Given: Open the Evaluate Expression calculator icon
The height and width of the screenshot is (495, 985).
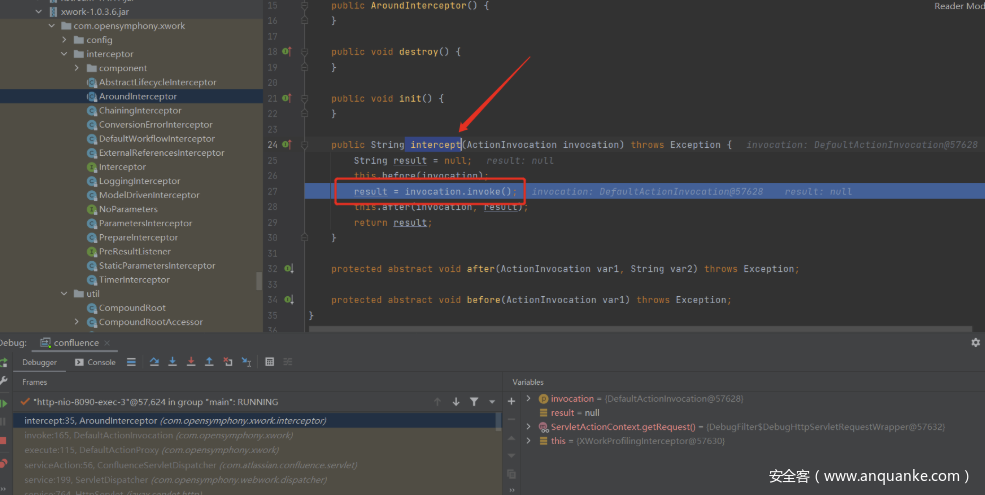Looking at the screenshot, I should click(269, 362).
